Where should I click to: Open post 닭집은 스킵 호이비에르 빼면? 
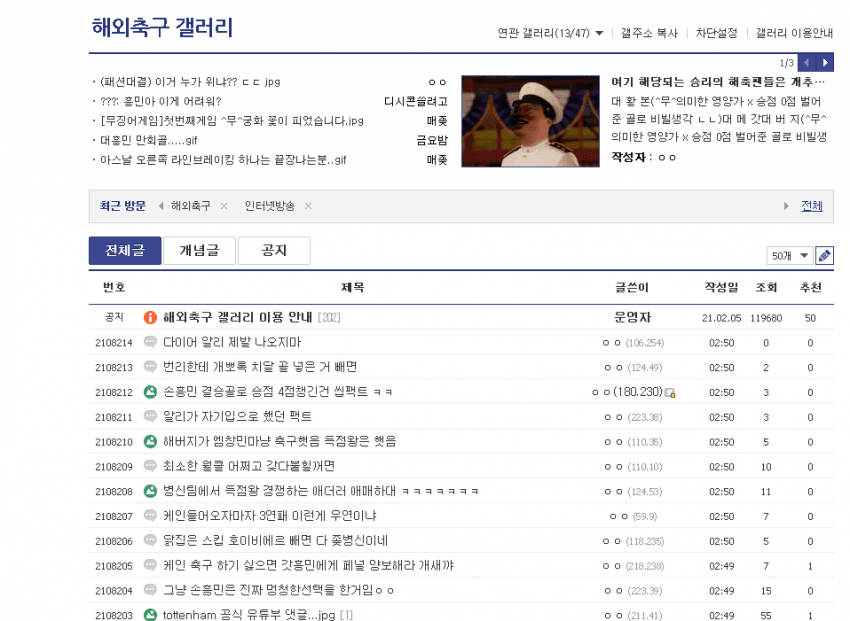(275, 541)
